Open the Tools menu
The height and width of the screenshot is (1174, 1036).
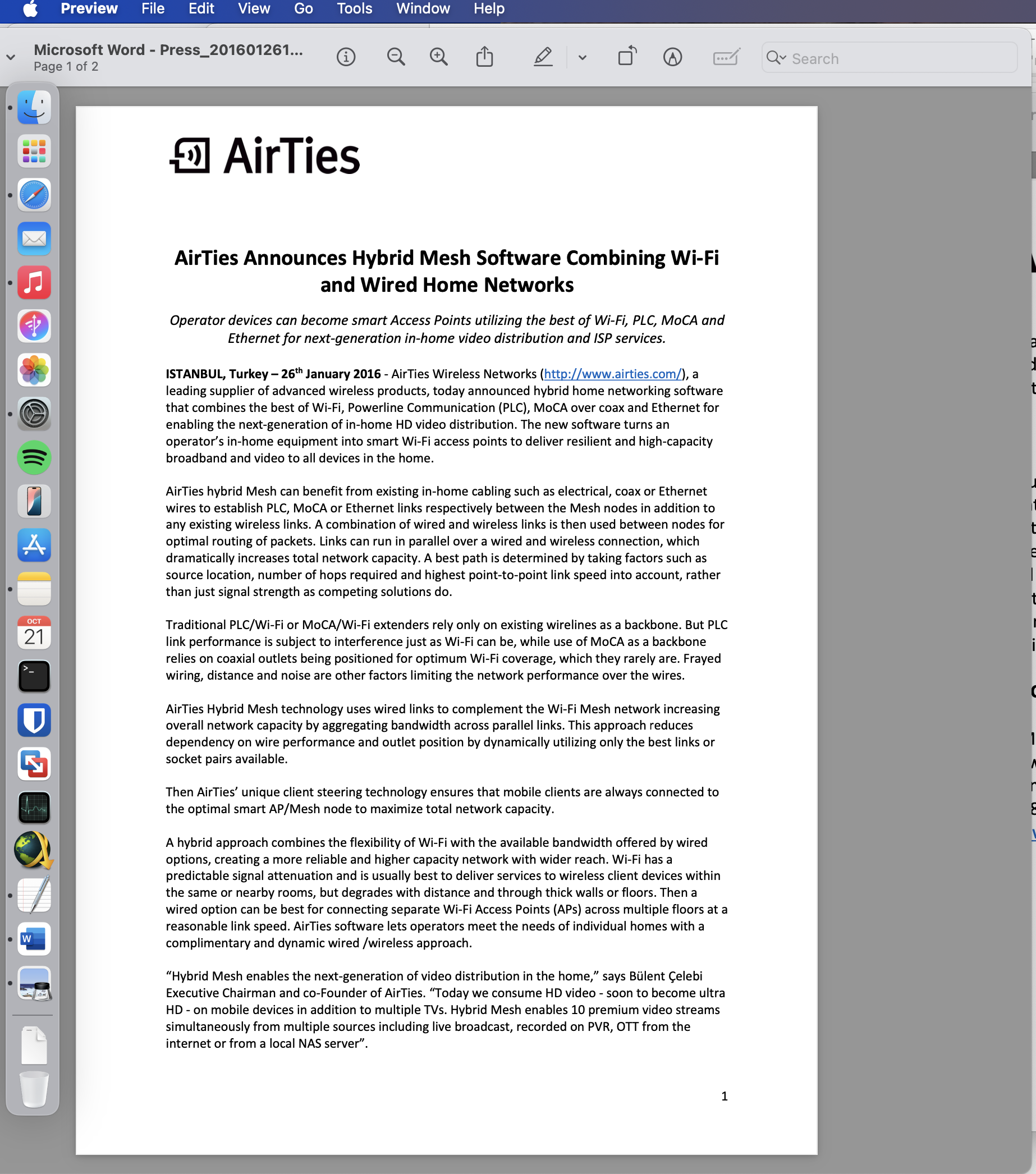pyautogui.click(x=354, y=8)
